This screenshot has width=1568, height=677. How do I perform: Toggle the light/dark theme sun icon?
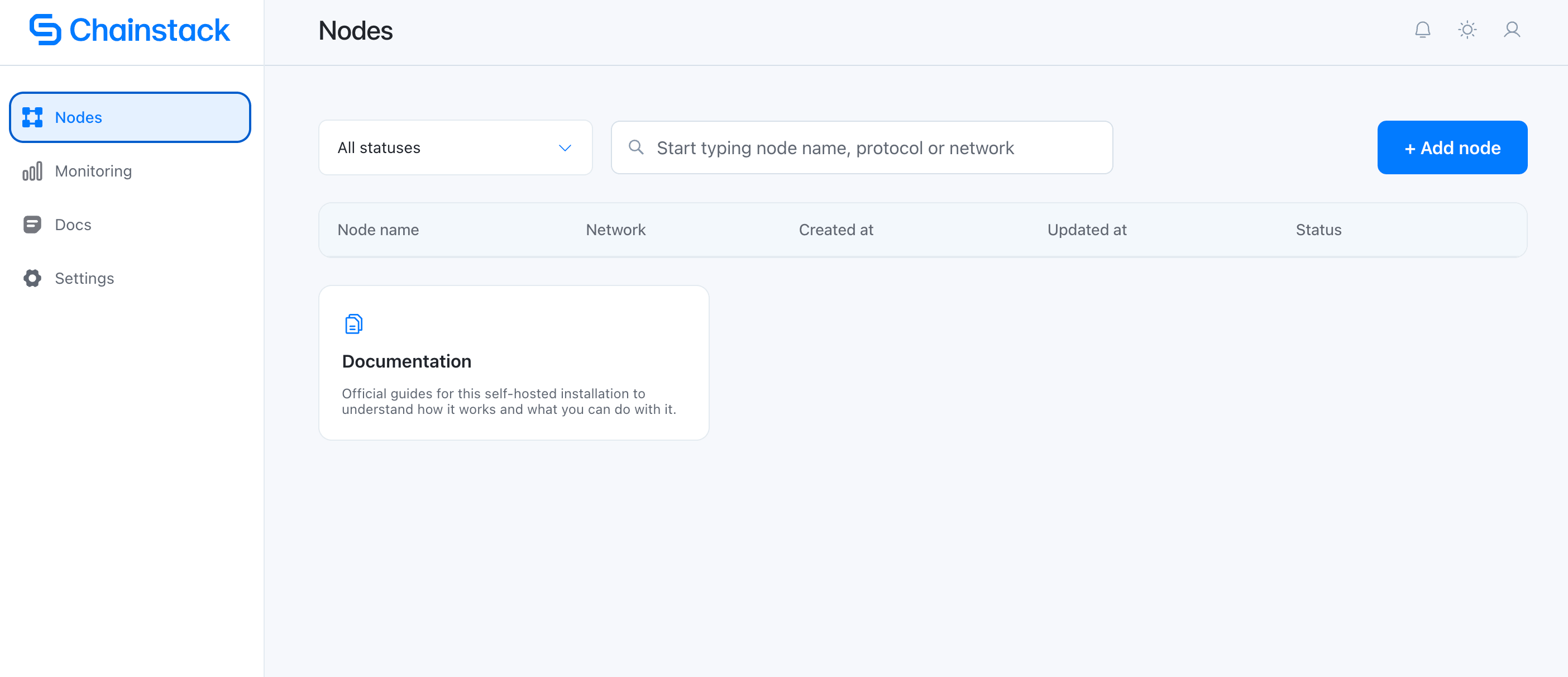point(1467,30)
